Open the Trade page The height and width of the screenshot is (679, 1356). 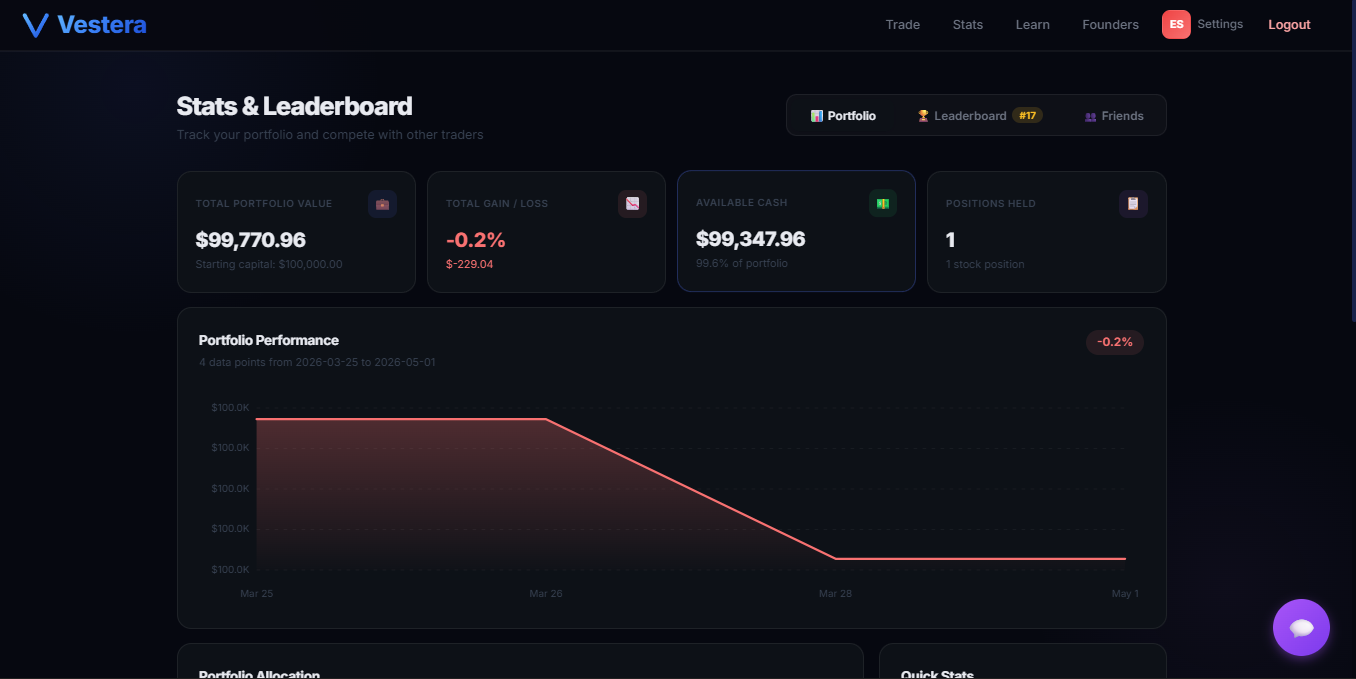(x=902, y=25)
